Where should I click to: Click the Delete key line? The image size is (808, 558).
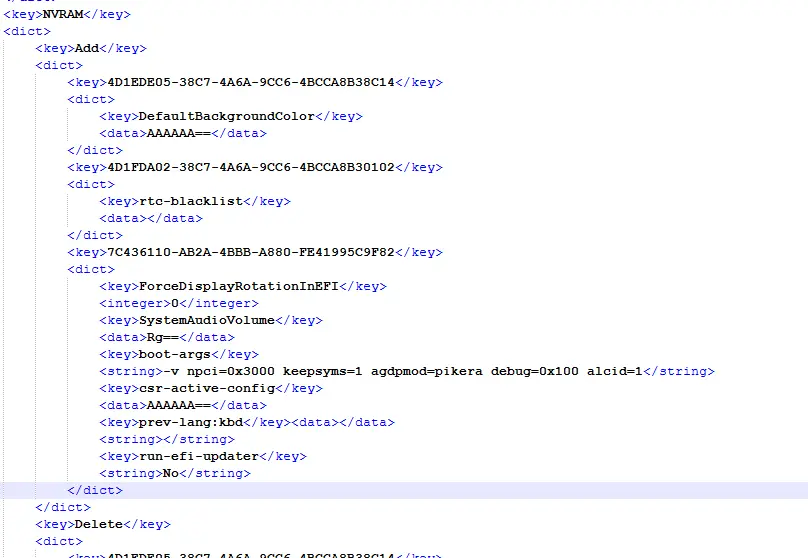click(x=103, y=525)
